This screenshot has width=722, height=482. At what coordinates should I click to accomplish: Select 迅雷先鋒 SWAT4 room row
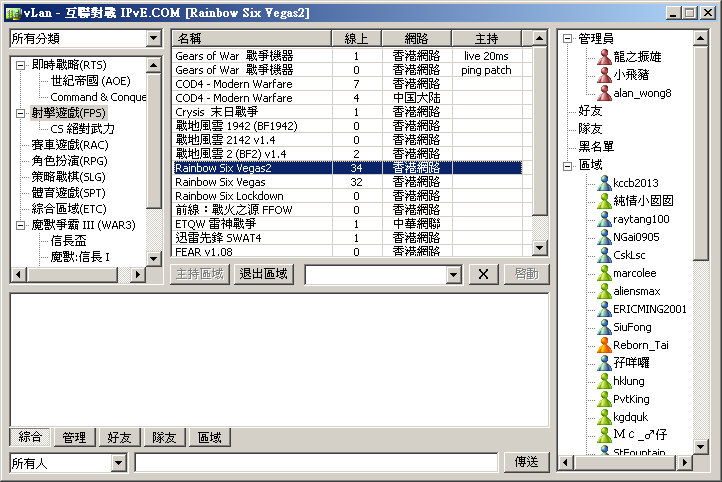coord(347,238)
